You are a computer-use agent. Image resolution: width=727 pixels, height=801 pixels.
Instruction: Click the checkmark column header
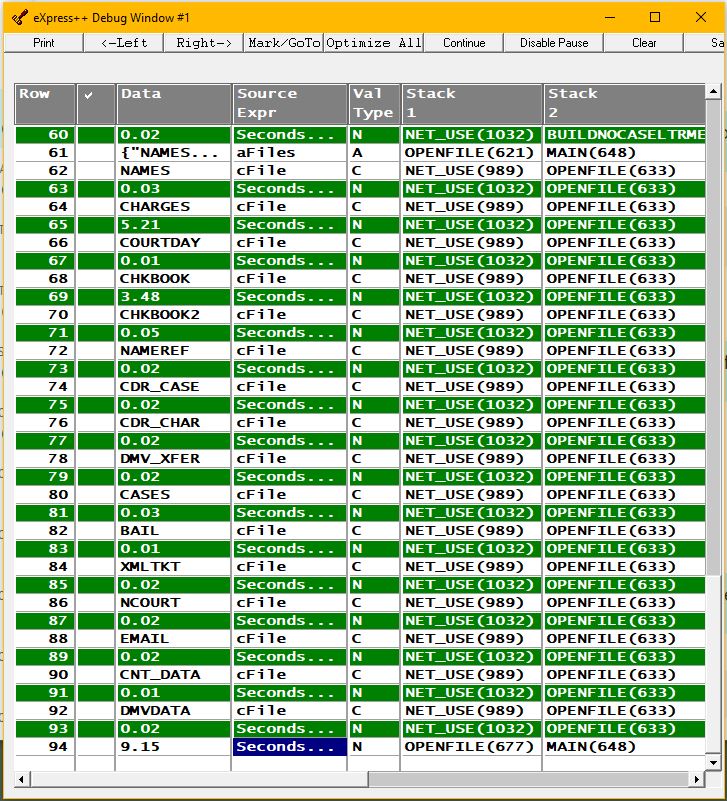tap(96, 104)
